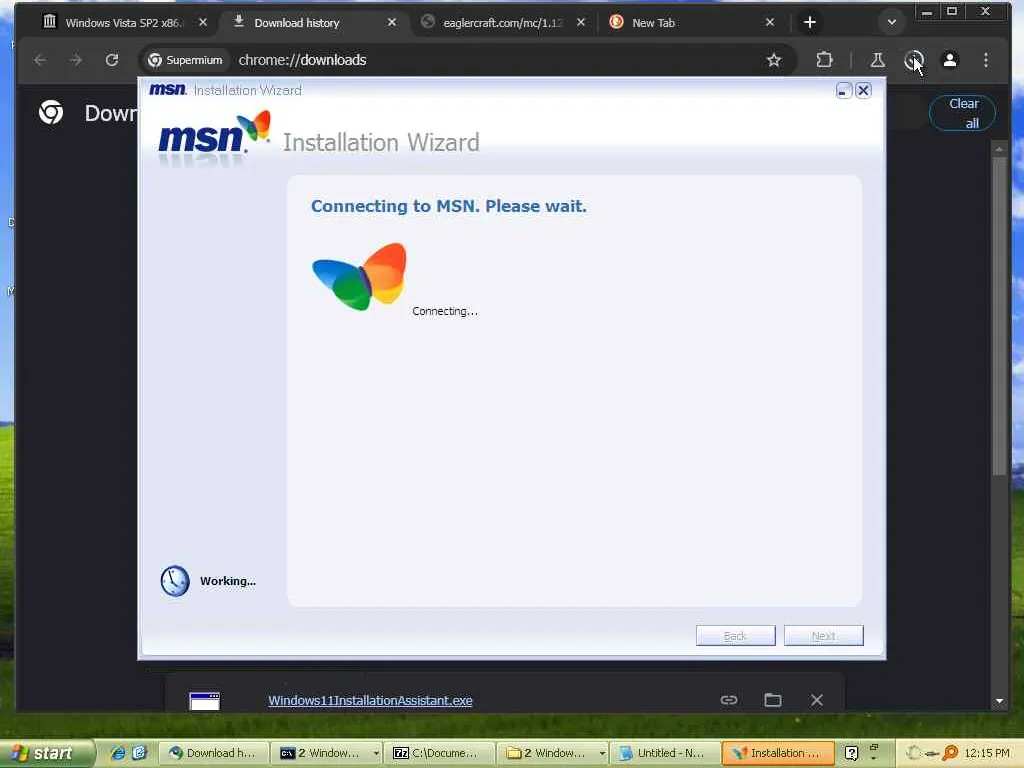Close the eaglercraft.com tab
Screen dimensions: 1024x768
[581, 22]
